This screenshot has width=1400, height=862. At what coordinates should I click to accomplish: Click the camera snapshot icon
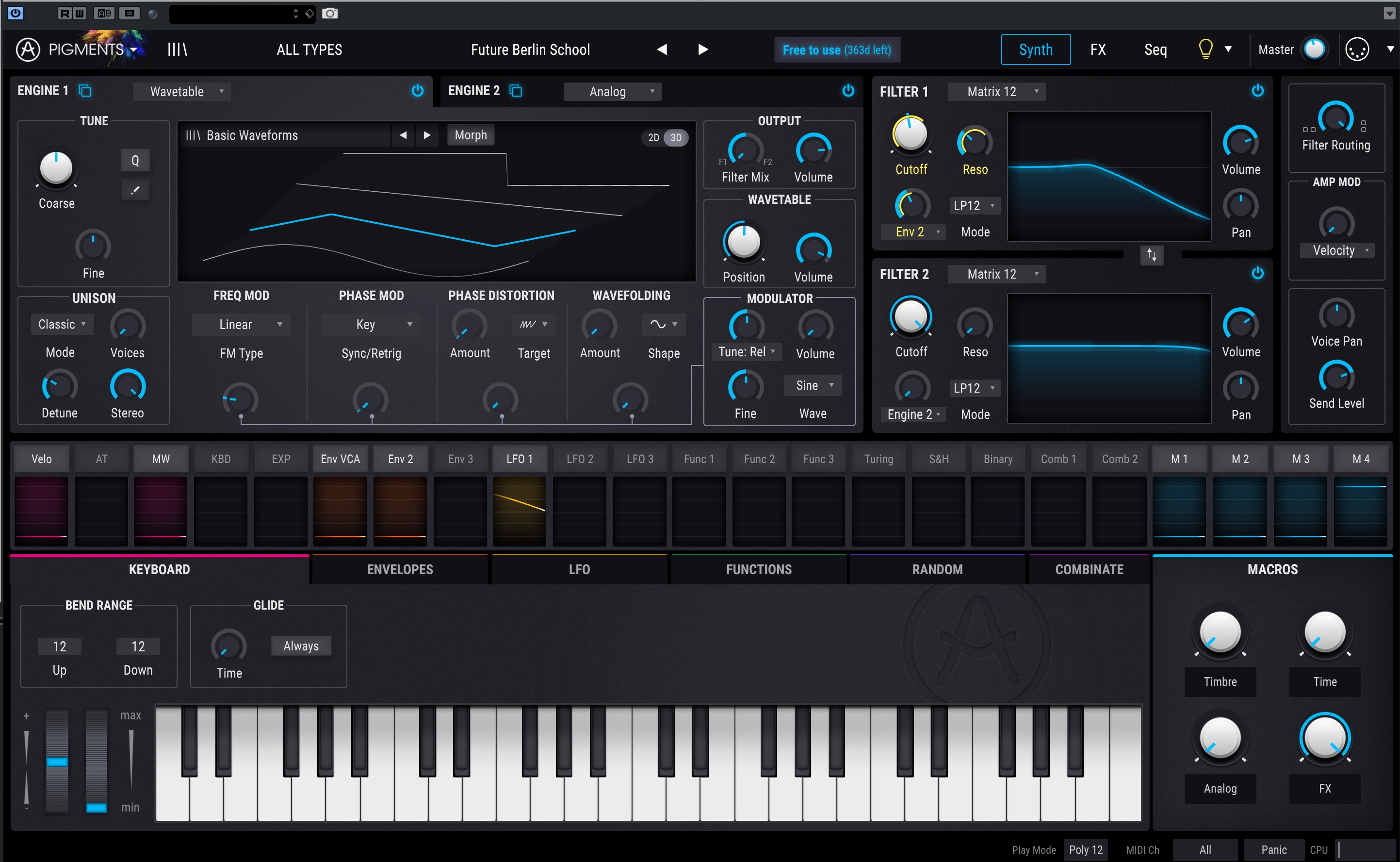(330, 13)
